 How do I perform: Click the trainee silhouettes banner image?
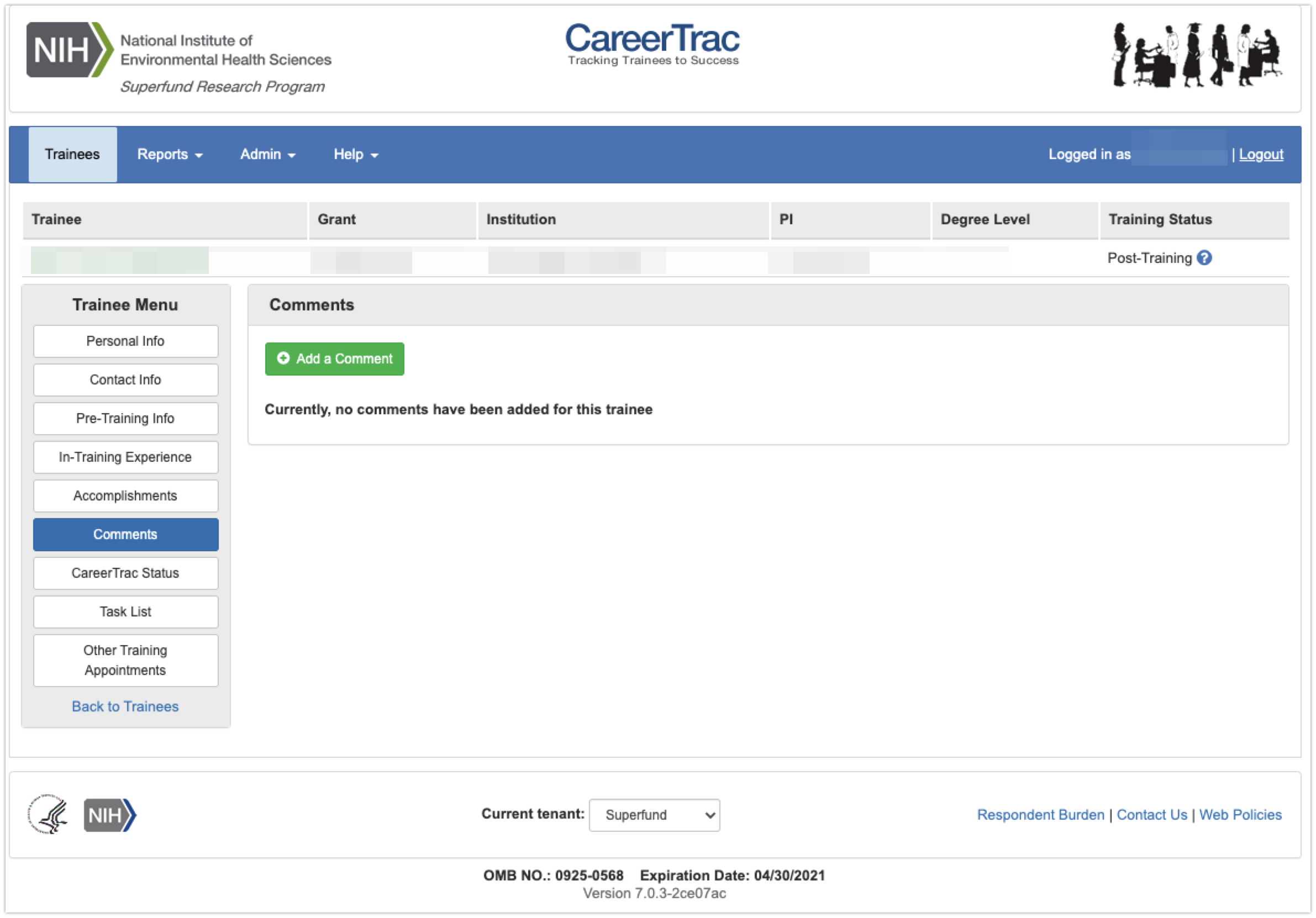pyautogui.click(x=1197, y=55)
